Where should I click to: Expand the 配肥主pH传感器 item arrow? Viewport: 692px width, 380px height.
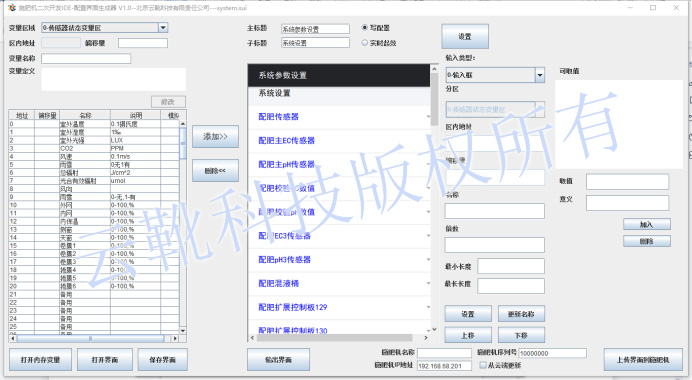point(428,165)
